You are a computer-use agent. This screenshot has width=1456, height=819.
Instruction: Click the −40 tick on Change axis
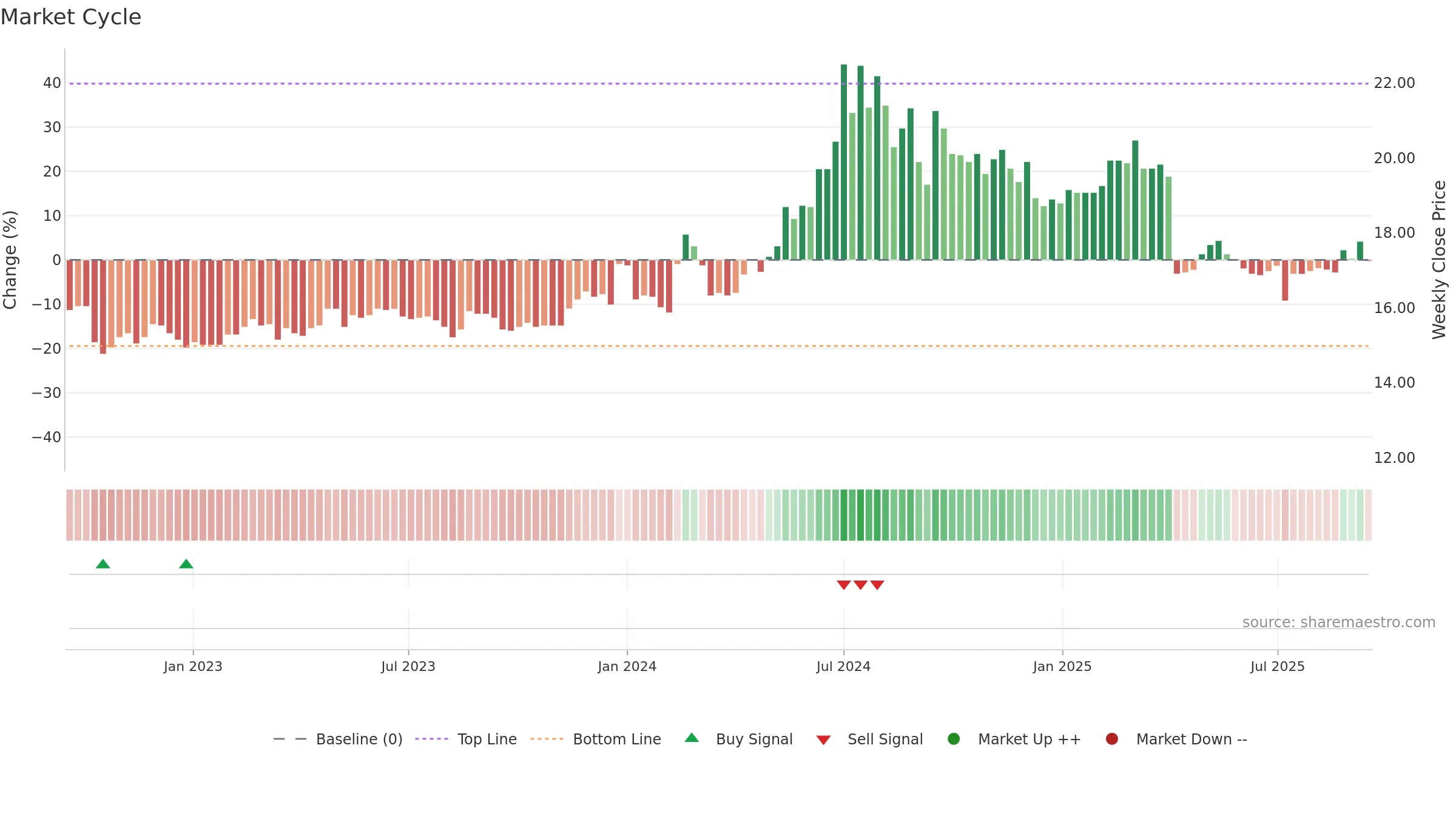coord(47,437)
